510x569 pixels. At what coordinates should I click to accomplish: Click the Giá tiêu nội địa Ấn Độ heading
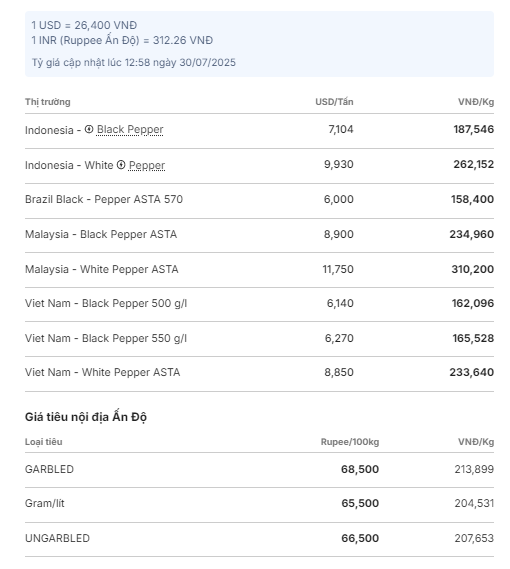click(86, 417)
